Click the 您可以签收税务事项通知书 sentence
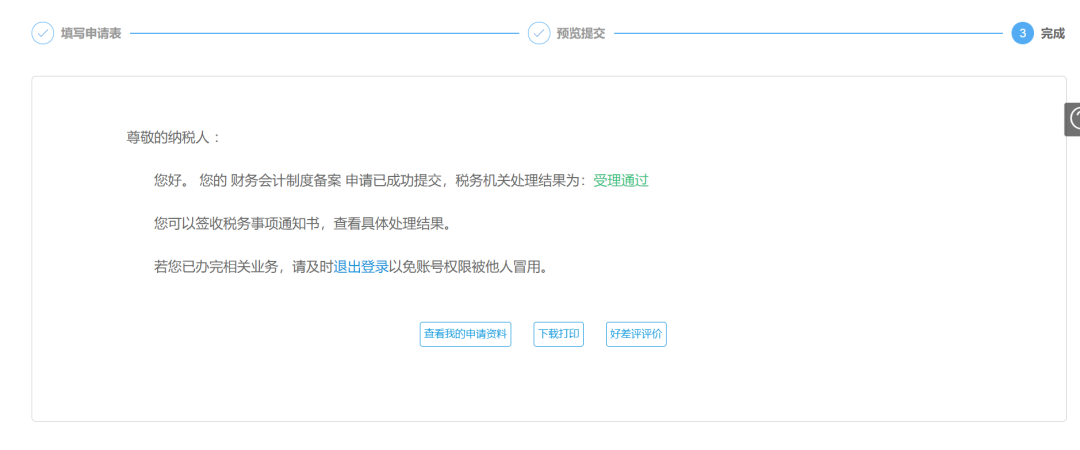Image resolution: width=1080 pixels, height=450 pixels. pyautogui.click(x=236, y=224)
